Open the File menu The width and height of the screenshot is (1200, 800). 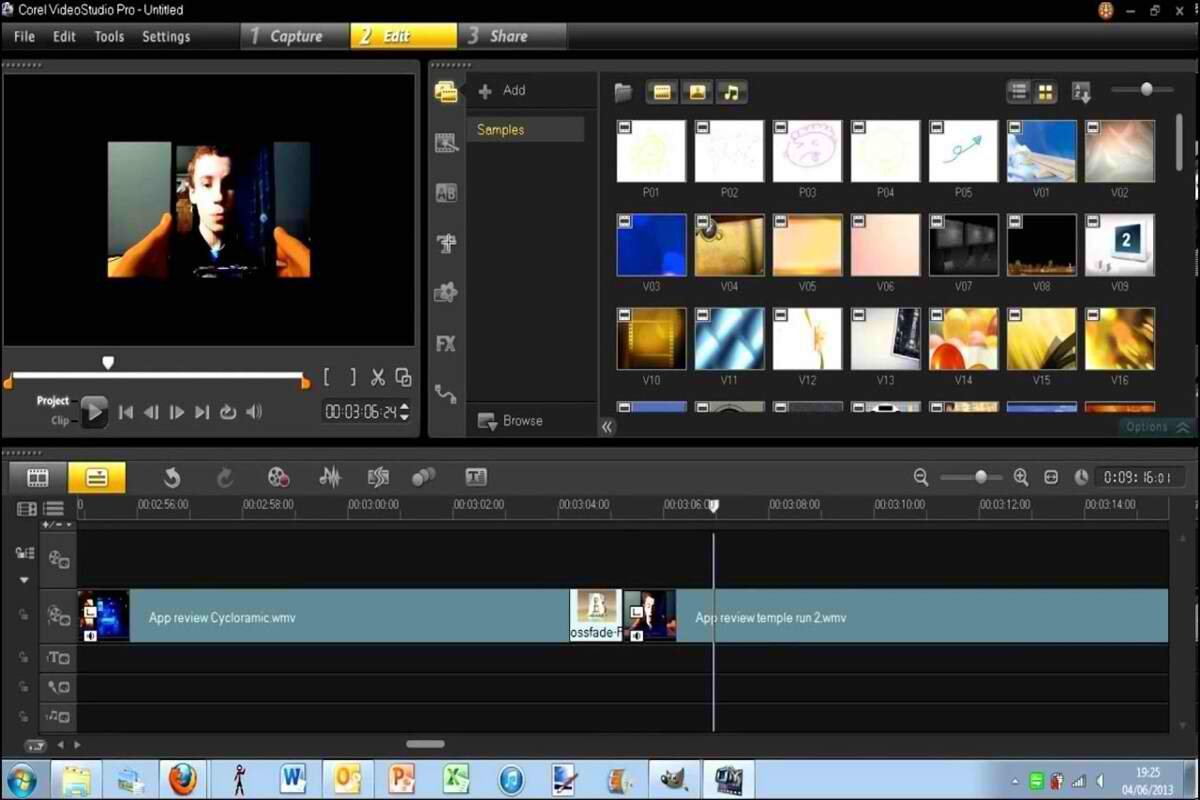click(24, 36)
